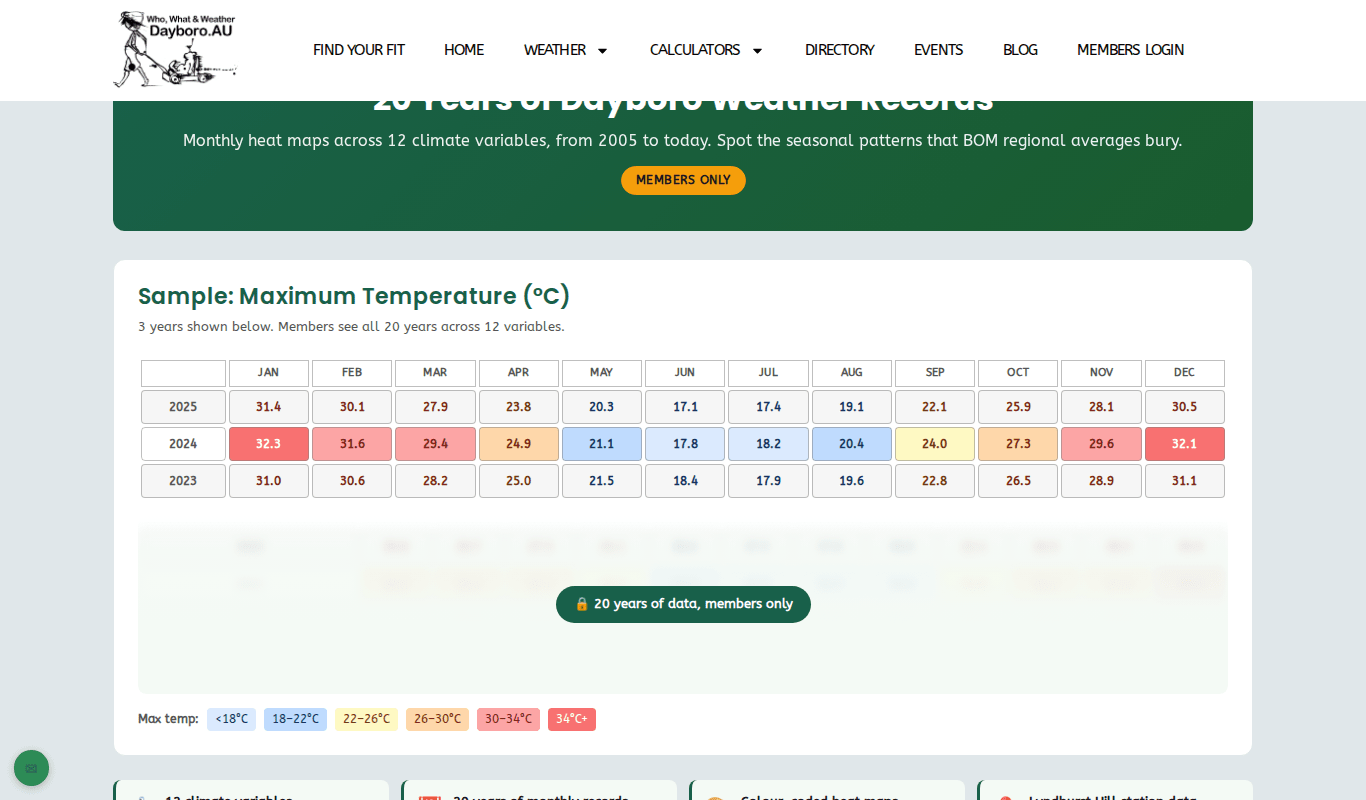Click the 2023 March value 28.2
The width and height of the screenshot is (1366, 800).
(435, 481)
